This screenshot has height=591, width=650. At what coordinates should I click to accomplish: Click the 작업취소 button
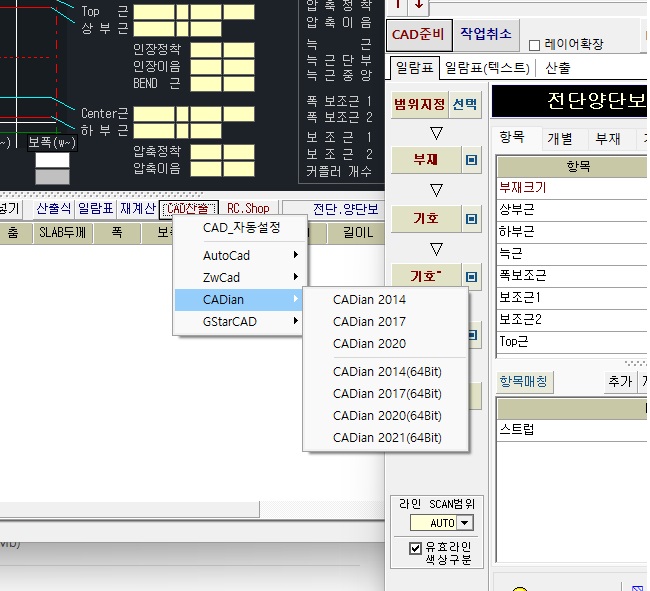pos(486,34)
